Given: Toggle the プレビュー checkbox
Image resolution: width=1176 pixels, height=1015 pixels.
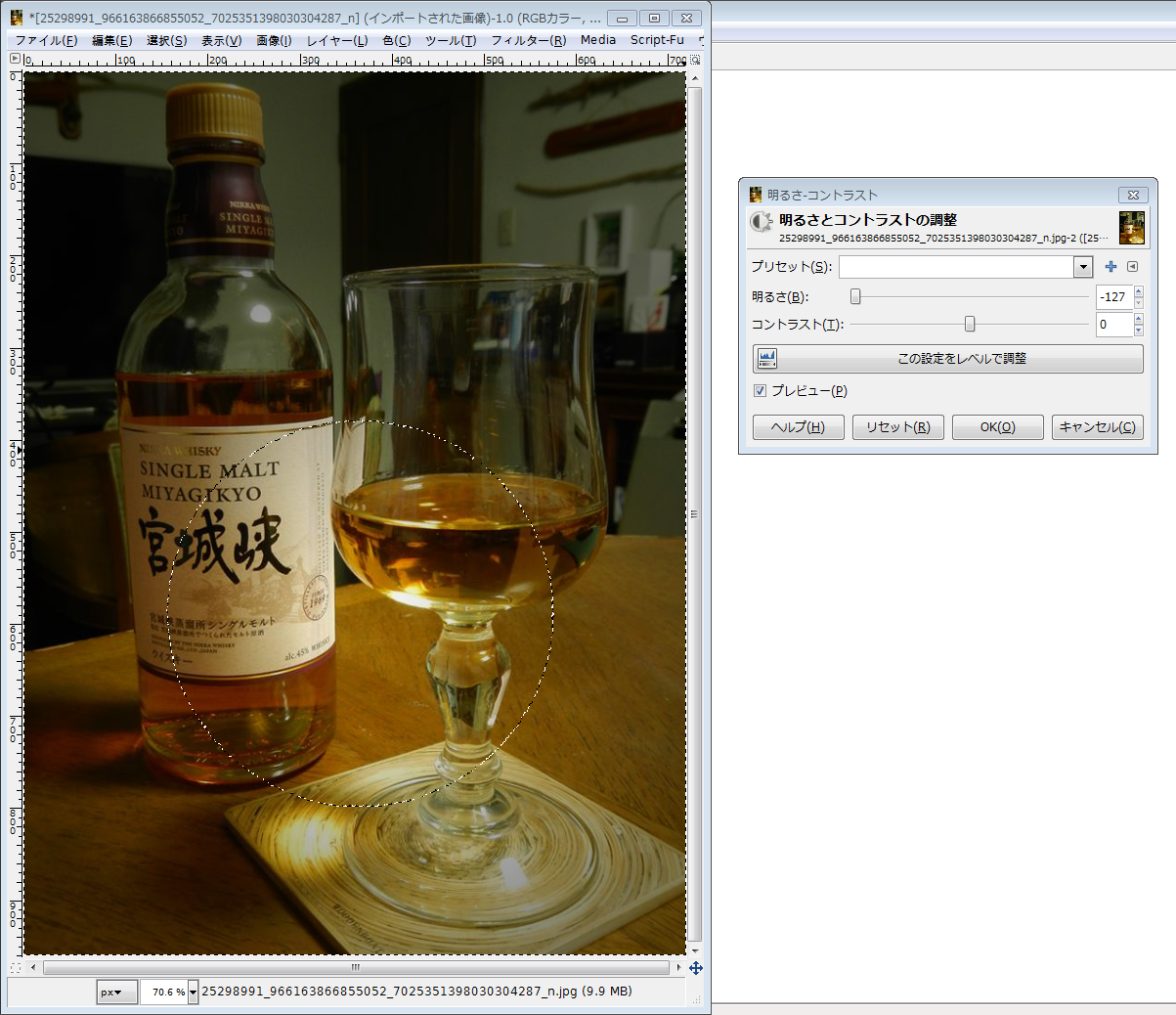Looking at the screenshot, I should click(x=761, y=391).
